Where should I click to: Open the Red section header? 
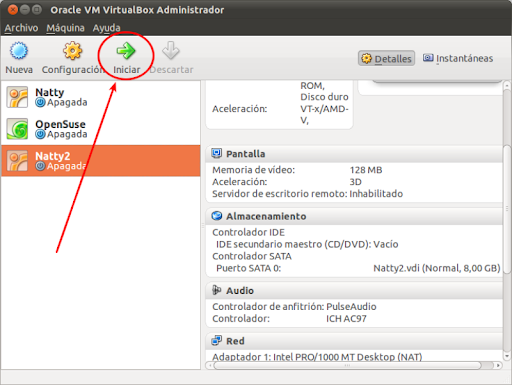354,341
